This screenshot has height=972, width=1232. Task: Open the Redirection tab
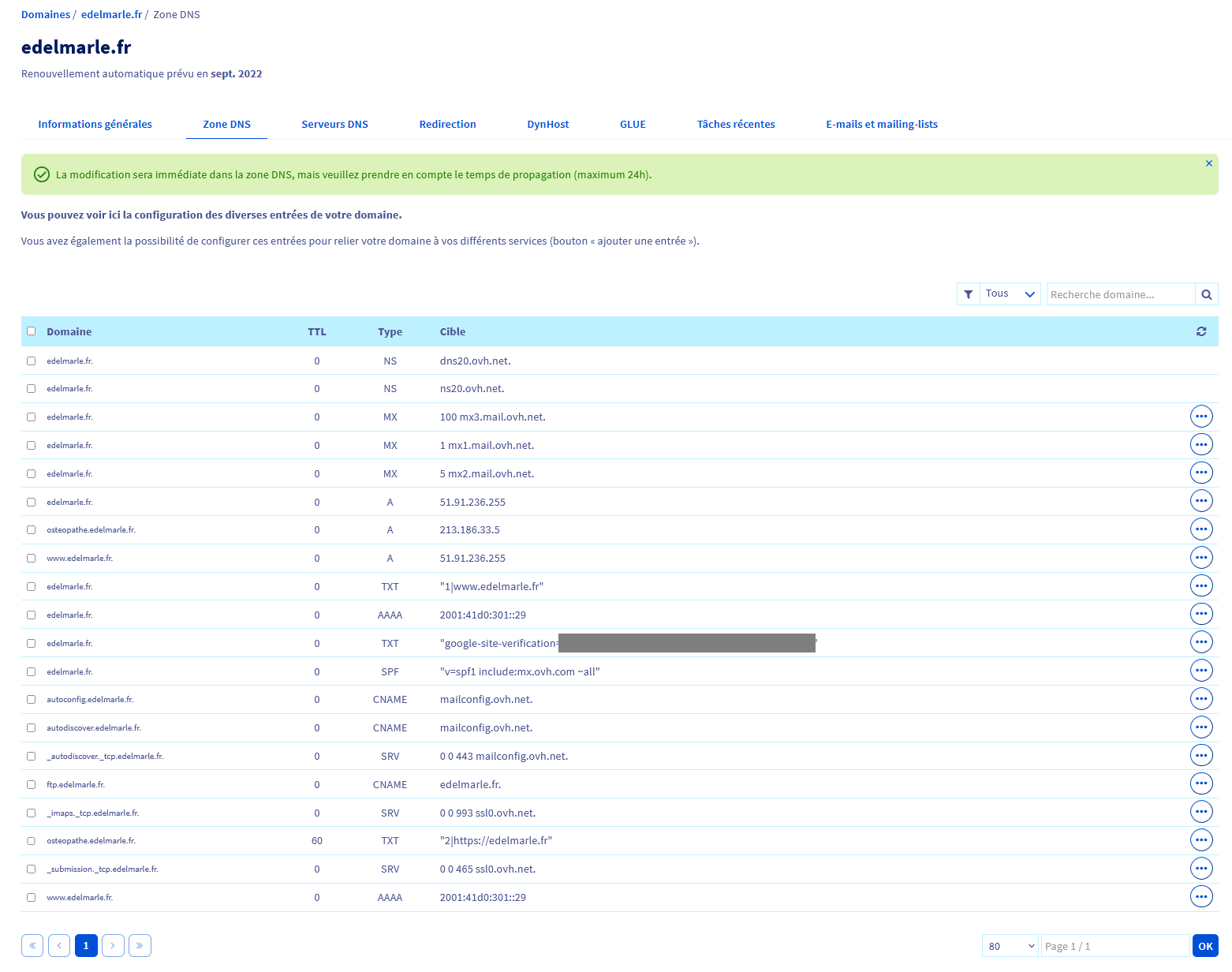coord(447,124)
